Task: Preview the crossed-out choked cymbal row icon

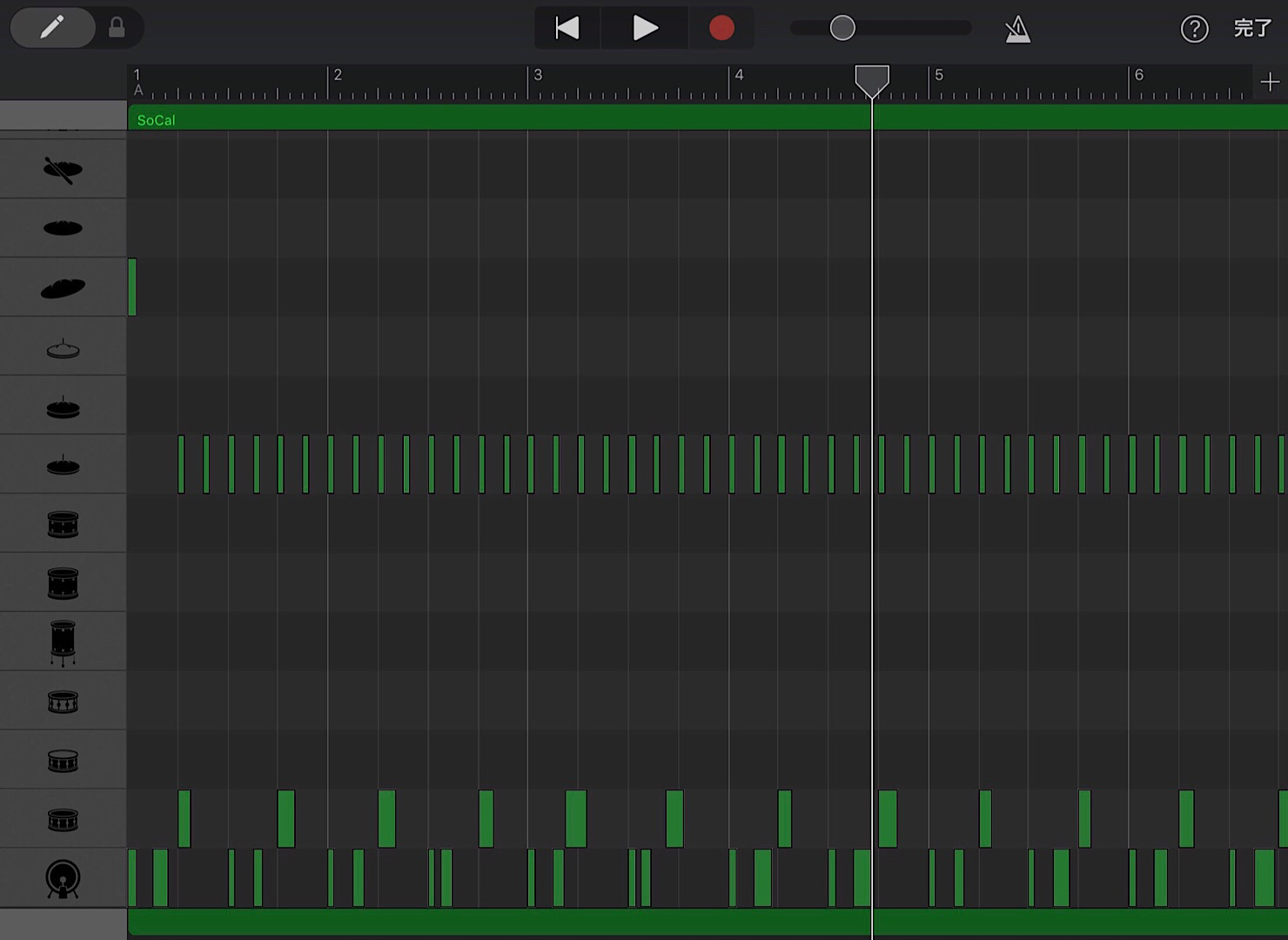Action: [63, 170]
